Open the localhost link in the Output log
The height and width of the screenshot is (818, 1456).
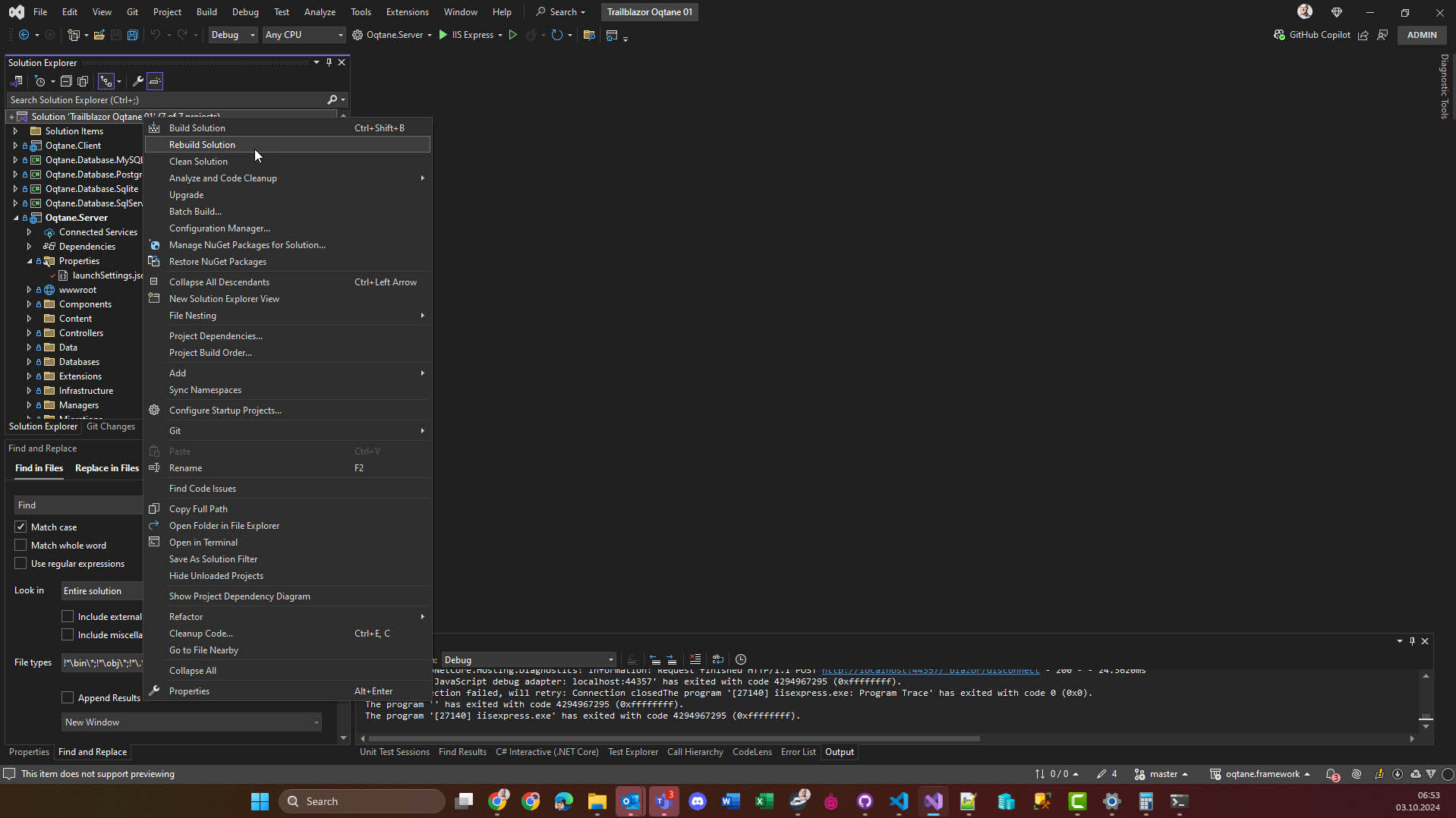(x=930, y=670)
